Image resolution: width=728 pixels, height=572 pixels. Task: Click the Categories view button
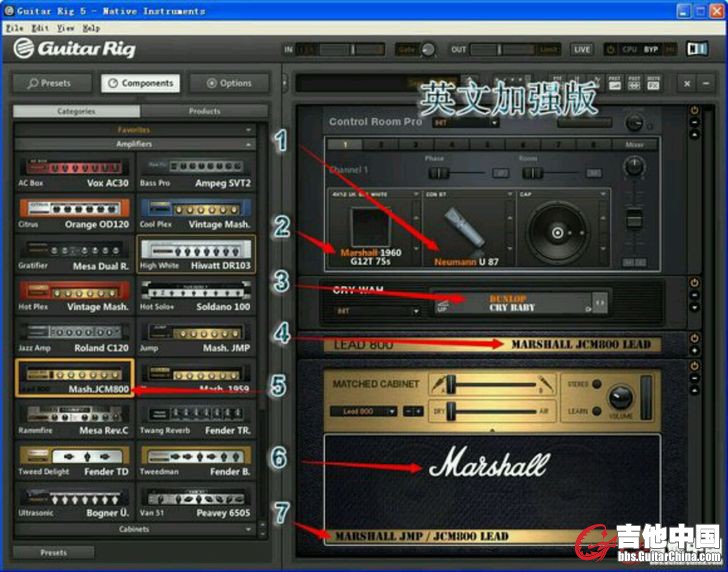point(77,111)
